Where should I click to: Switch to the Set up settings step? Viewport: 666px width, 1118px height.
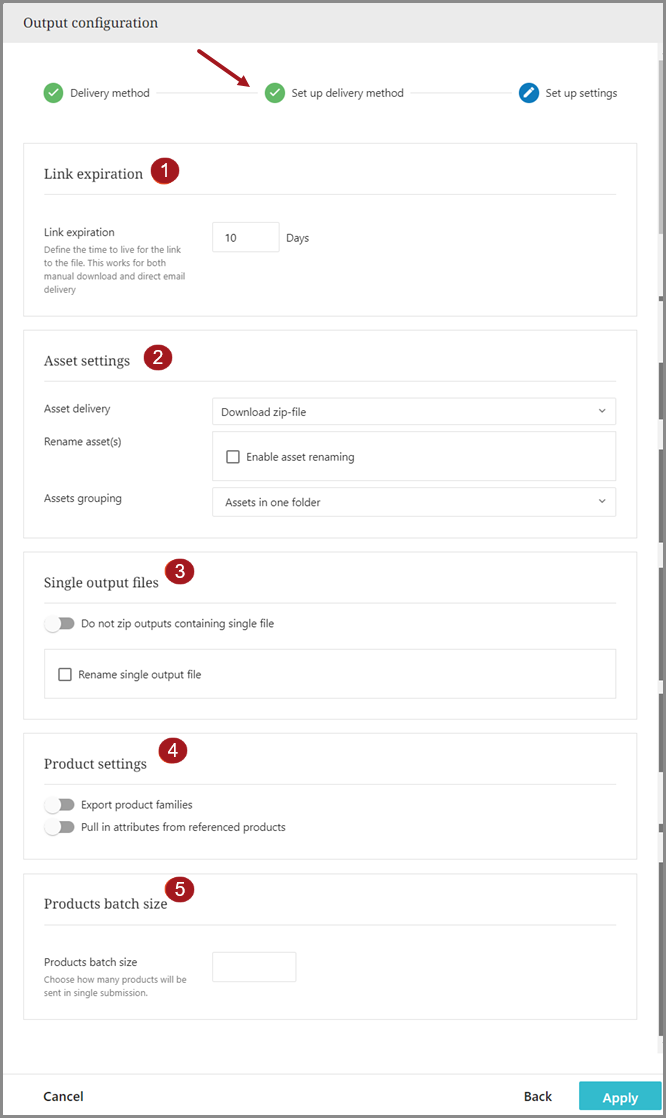(x=581, y=93)
